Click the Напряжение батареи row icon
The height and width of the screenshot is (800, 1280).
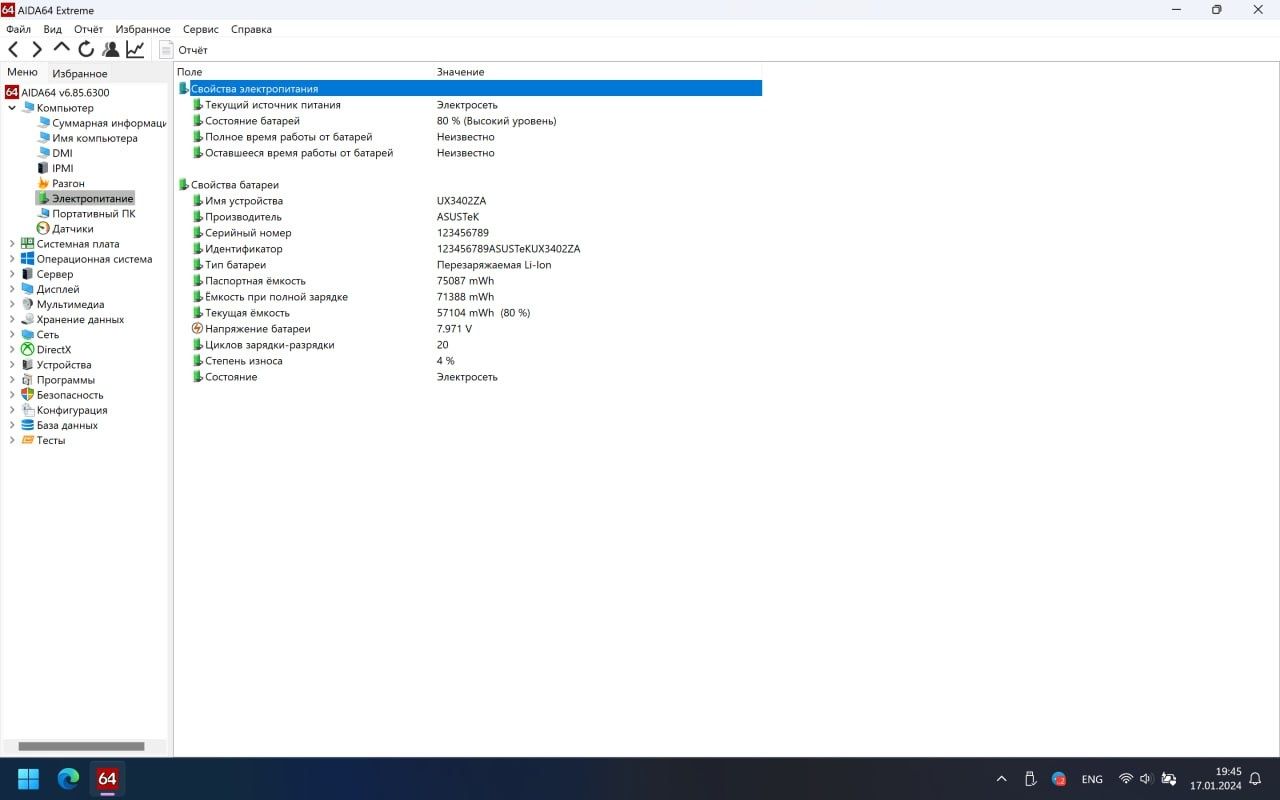[x=197, y=329]
